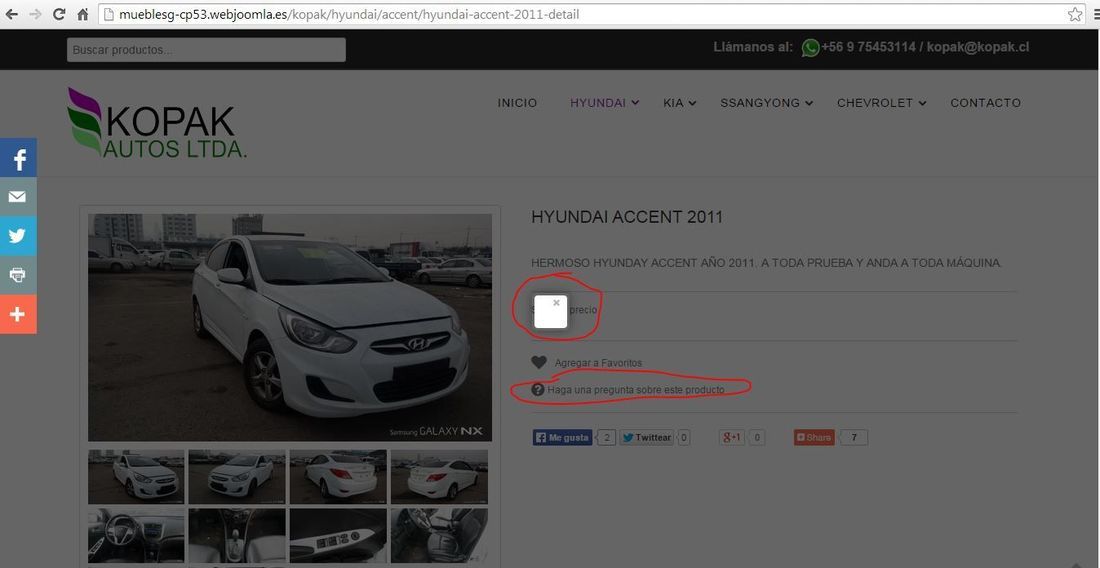
Task: Open the HYUNDAI menu item
Action: pyautogui.click(x=598, y=103)
